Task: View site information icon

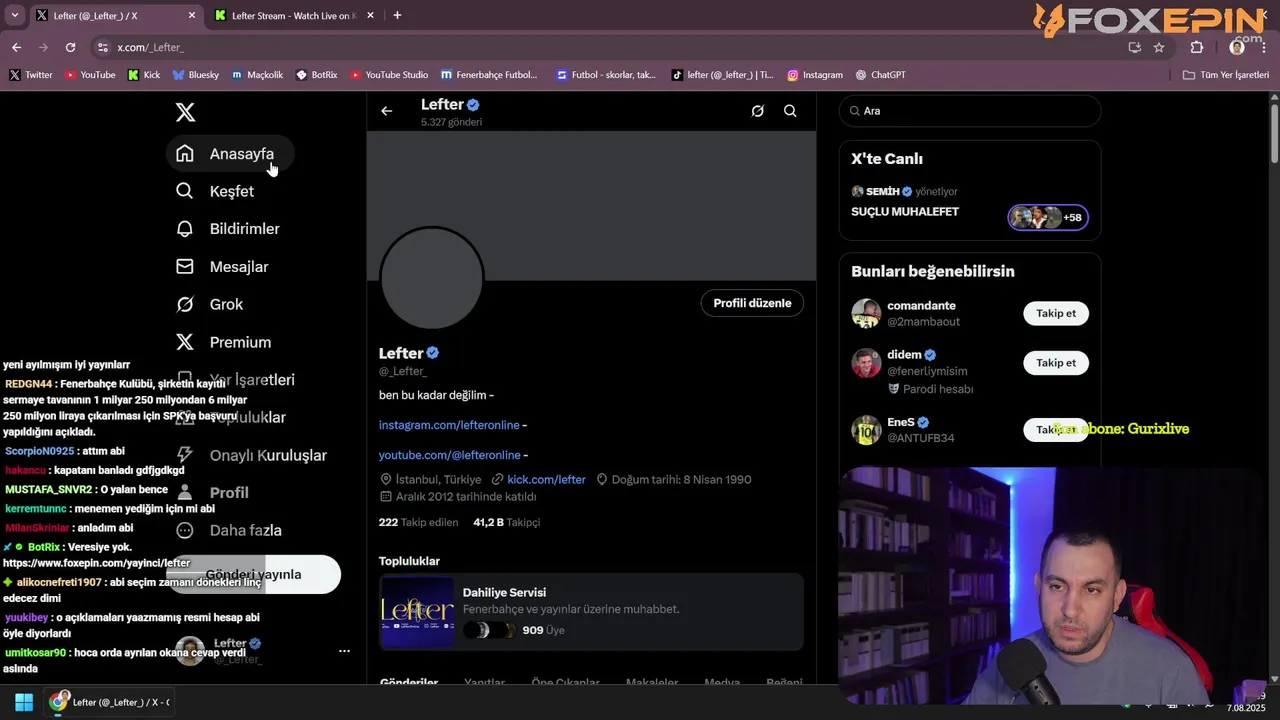Action: pos(102,47)
